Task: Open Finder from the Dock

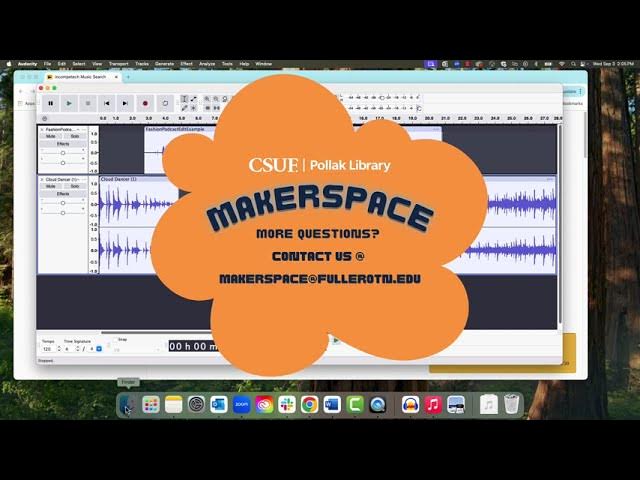Action: [128, 405]
